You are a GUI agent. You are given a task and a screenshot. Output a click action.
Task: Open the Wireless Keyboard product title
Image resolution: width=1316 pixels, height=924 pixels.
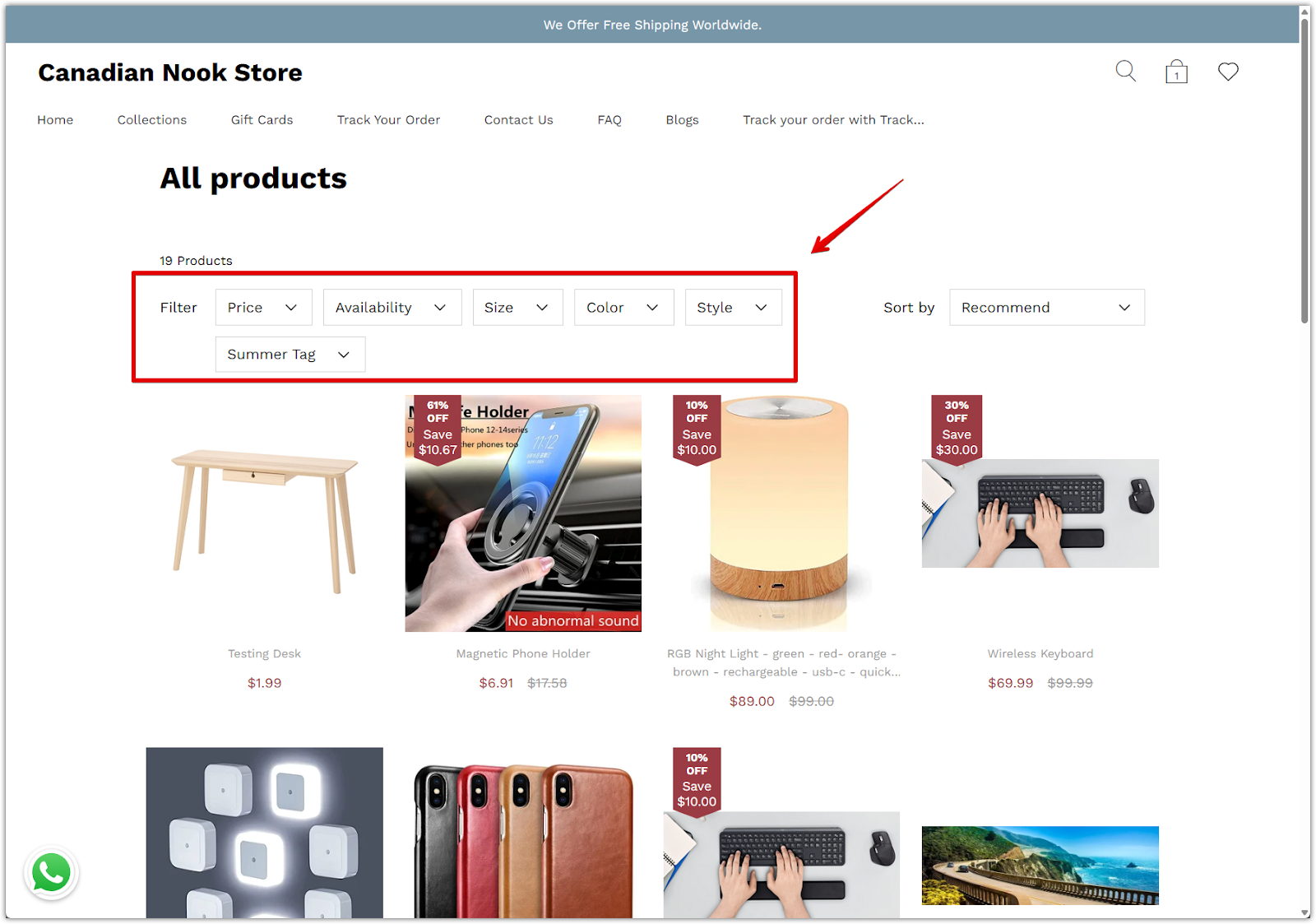1040,653
